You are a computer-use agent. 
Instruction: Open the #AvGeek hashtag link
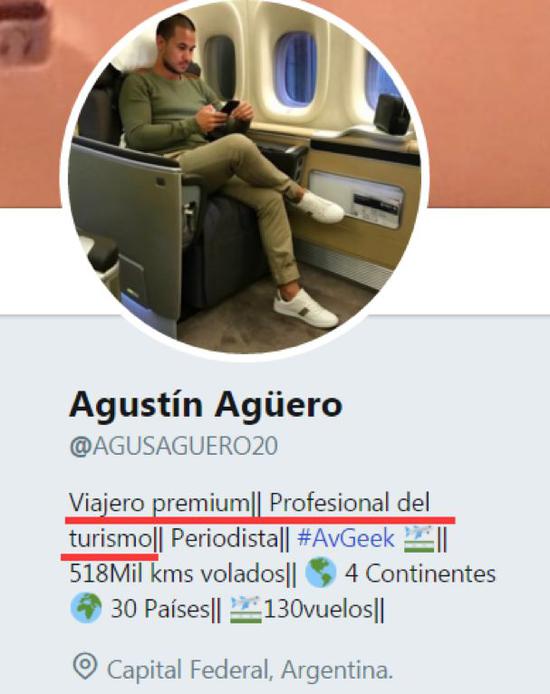(x=346, y=539)
